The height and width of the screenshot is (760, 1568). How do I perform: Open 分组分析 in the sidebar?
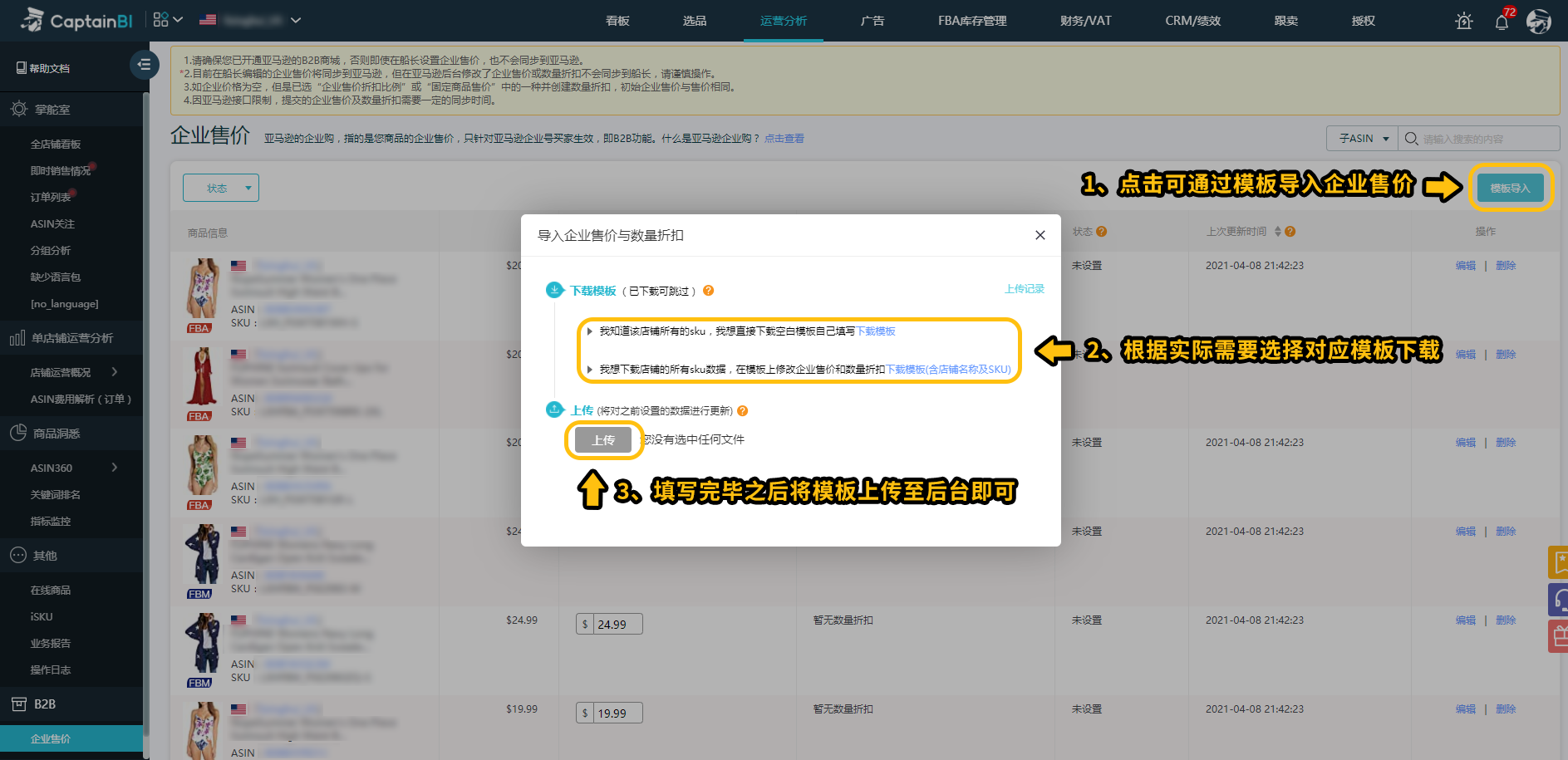pyautogui.click(x=51, y=251)
